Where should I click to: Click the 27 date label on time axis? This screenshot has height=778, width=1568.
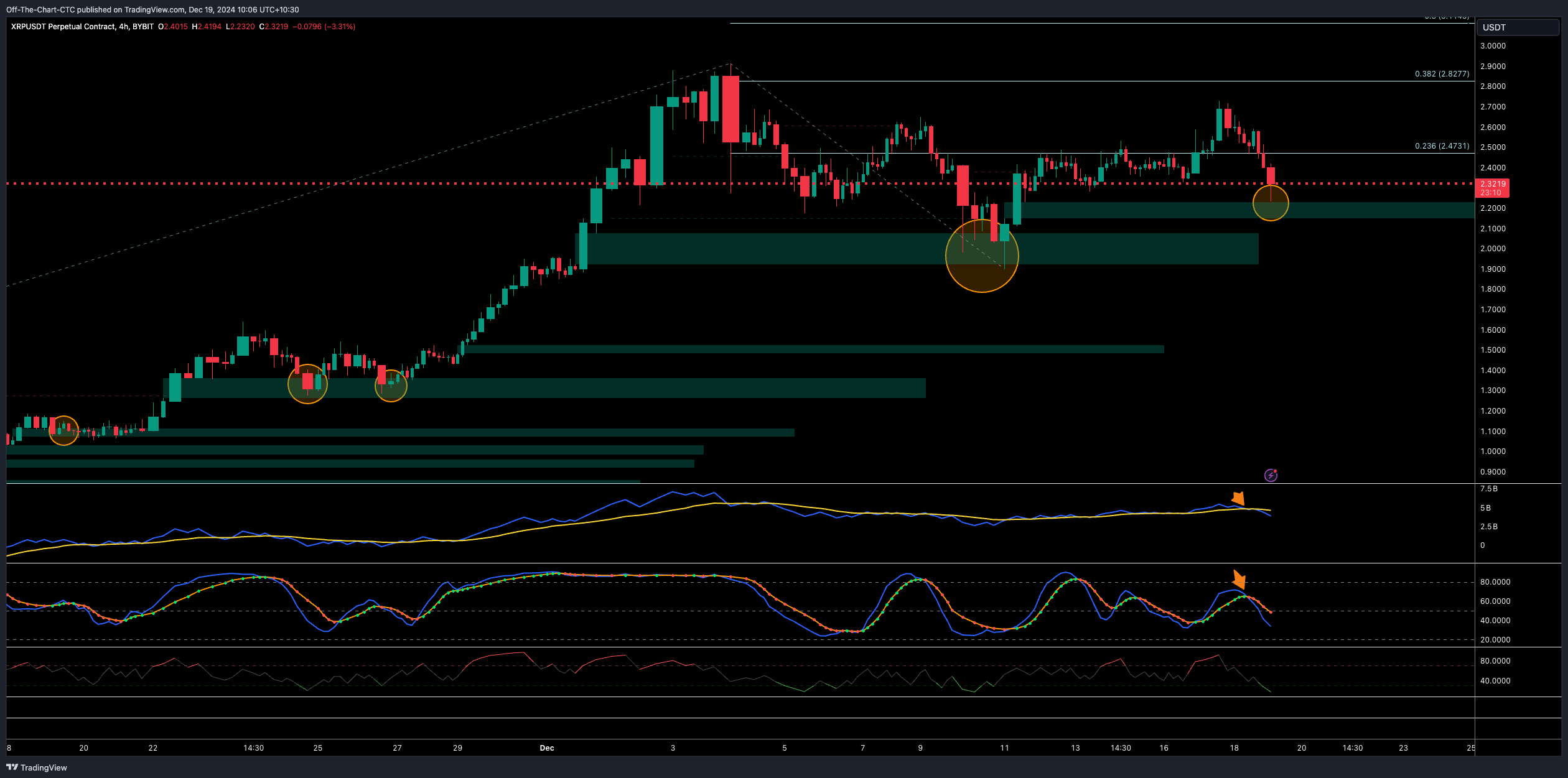(x=398, y=748)
